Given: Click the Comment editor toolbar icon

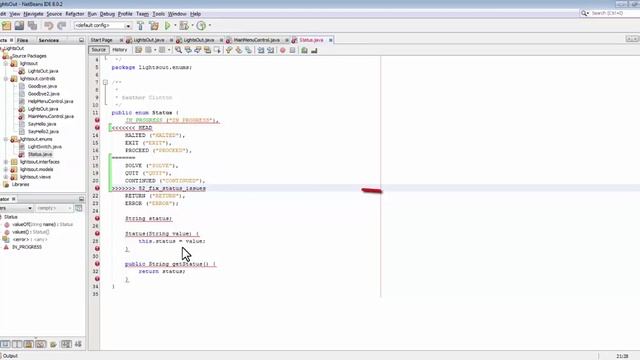Looking at the screenshot, I should tap(304, 50).
